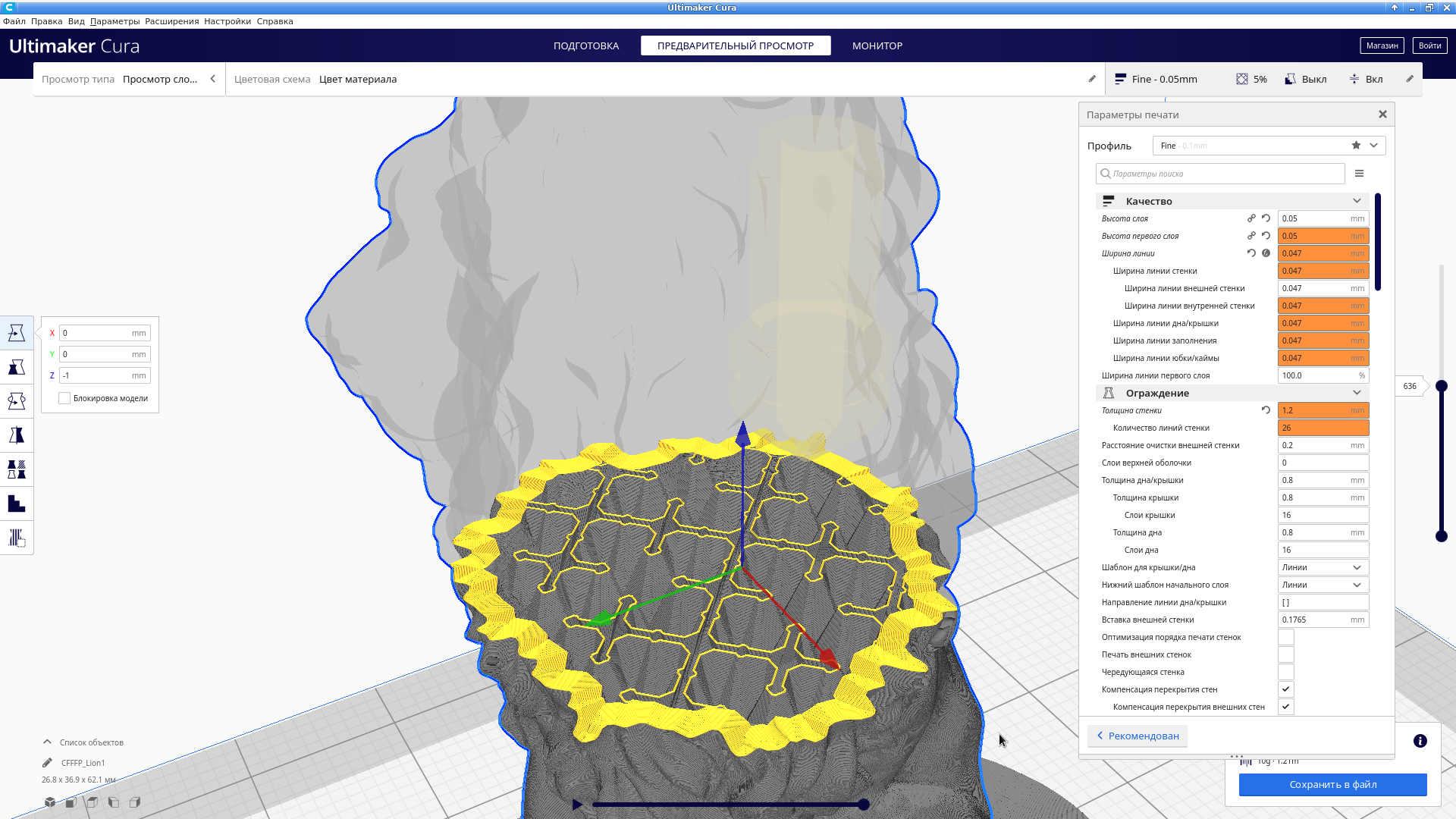Click the Параметры поиска search field
The image size is (1456, 819).
(x=1221, y=174)
